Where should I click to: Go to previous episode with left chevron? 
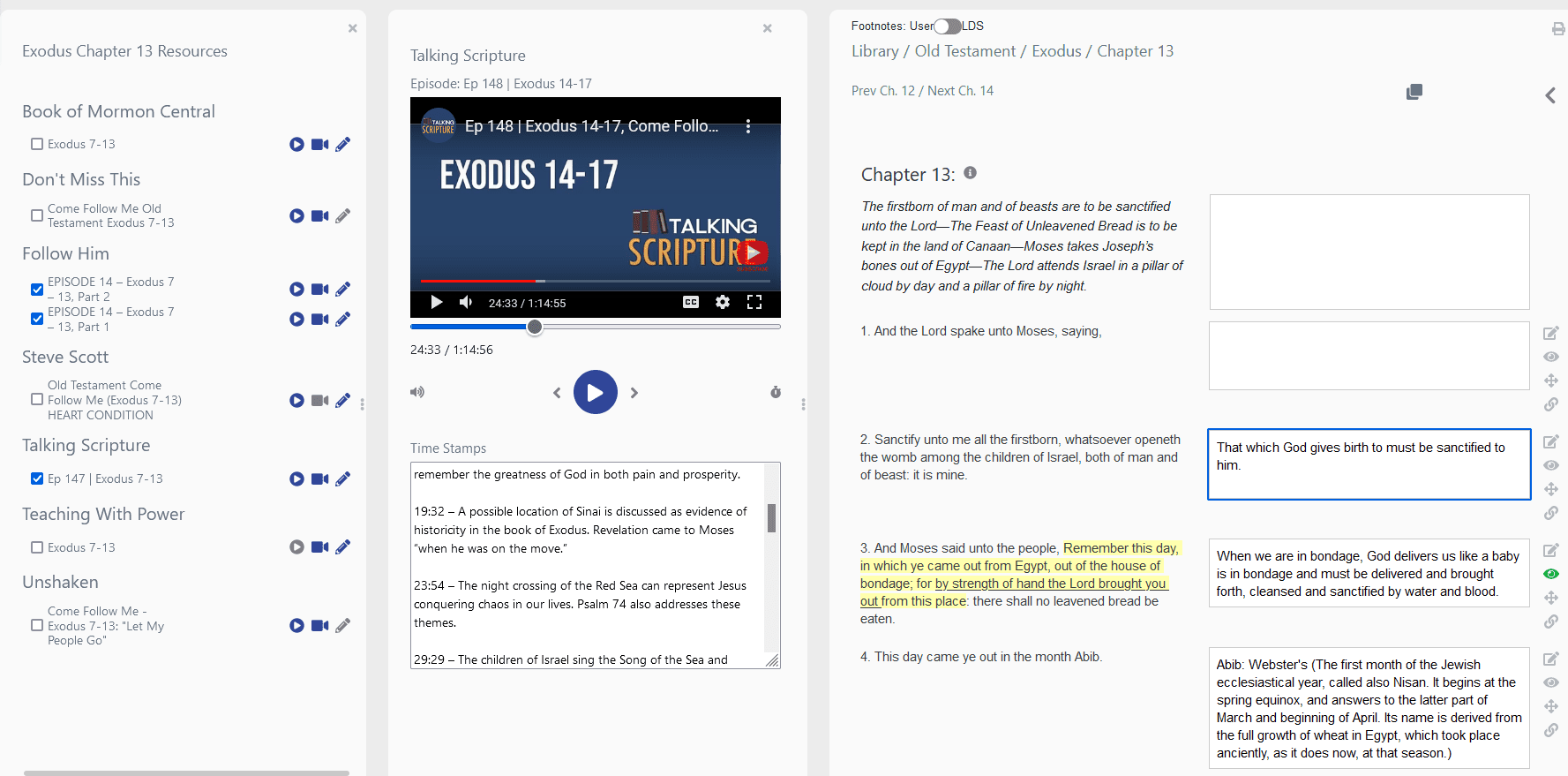pos(557,393)
